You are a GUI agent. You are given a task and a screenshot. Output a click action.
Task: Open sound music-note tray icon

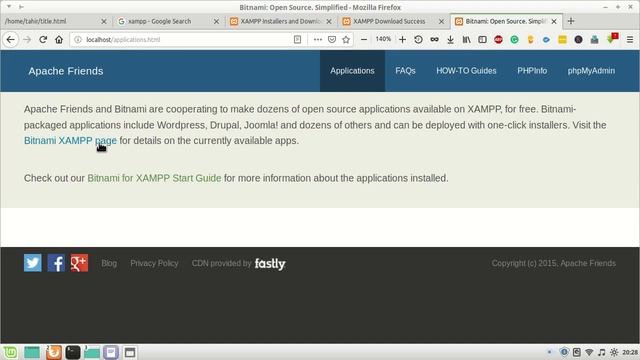click(602, 352)
